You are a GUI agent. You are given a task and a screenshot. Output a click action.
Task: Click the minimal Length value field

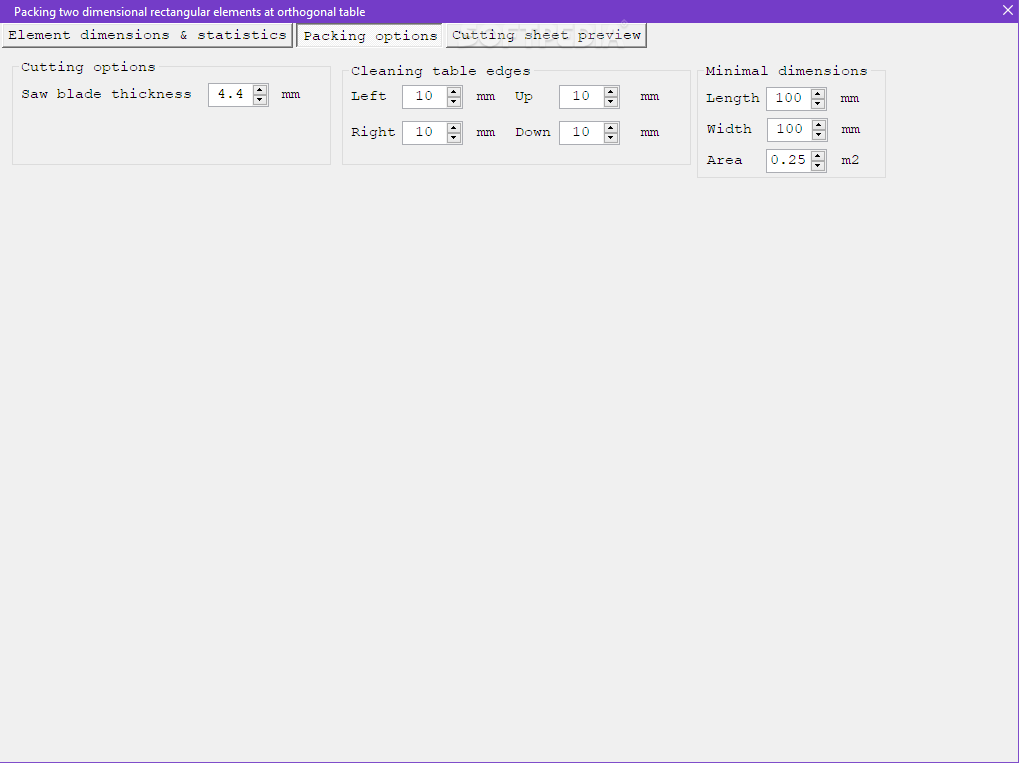pyautogui.click(x=789, y=99)
